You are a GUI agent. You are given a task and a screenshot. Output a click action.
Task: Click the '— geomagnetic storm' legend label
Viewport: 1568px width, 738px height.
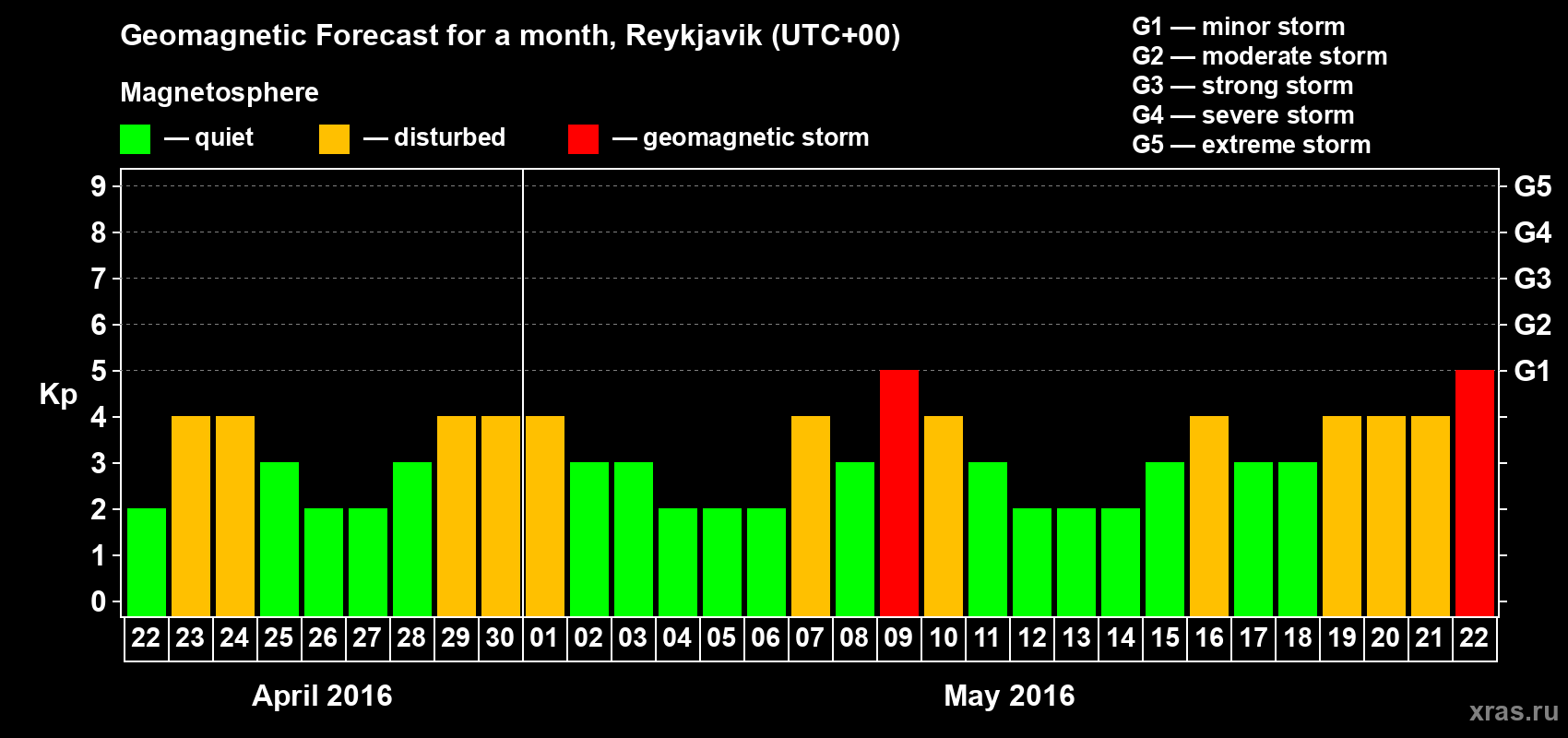click(x=741, y=137)
